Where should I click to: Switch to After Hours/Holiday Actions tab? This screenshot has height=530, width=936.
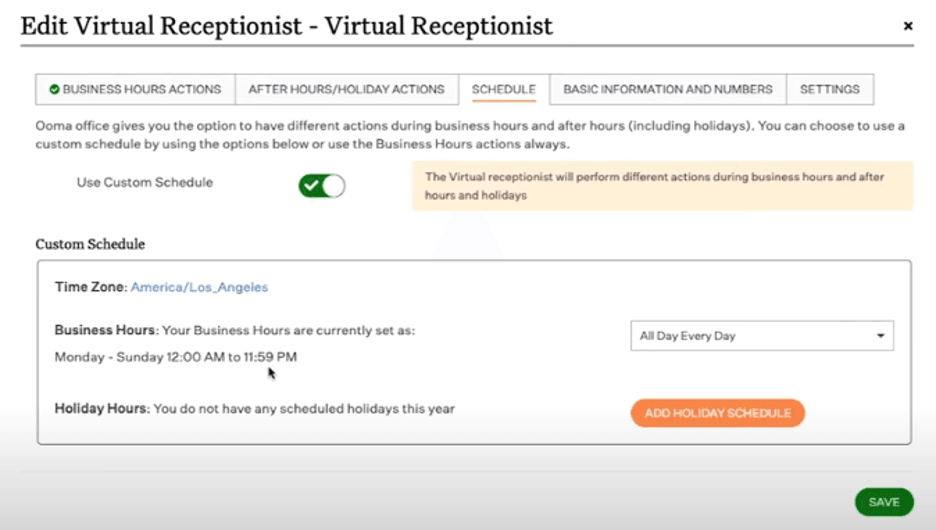346,89
